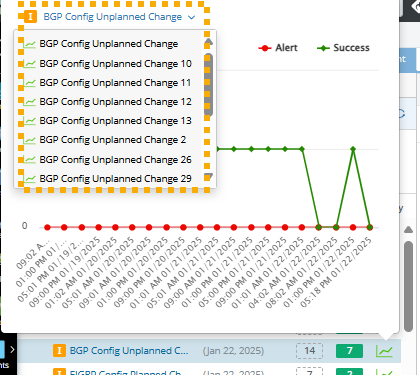Click the dropdown list scrollbar thumb
The image size is (420, 375).
click(x=208, y=84)
